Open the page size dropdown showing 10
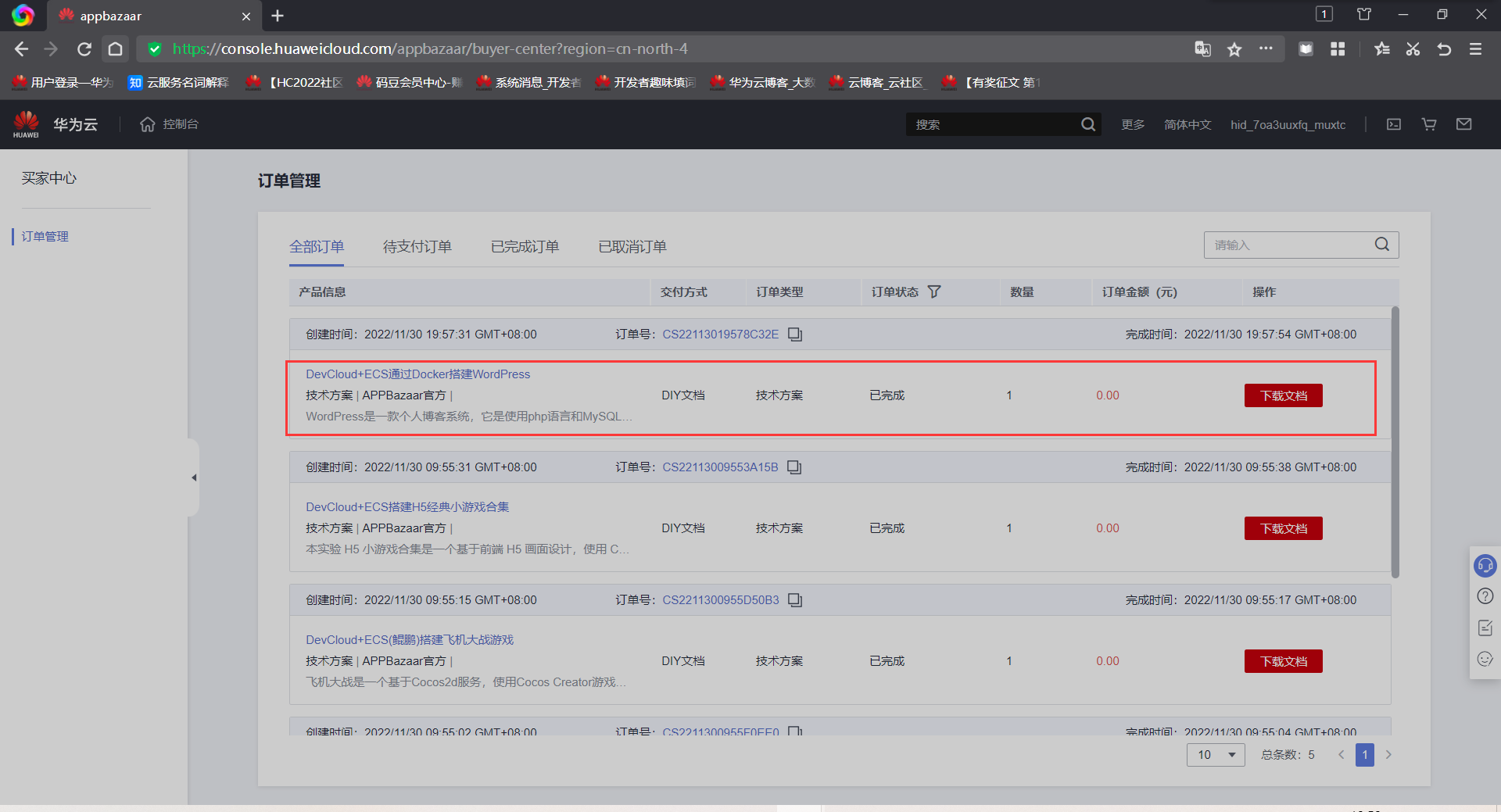The height and width of the screenshot is (812, 1501). click(1216, 755)
